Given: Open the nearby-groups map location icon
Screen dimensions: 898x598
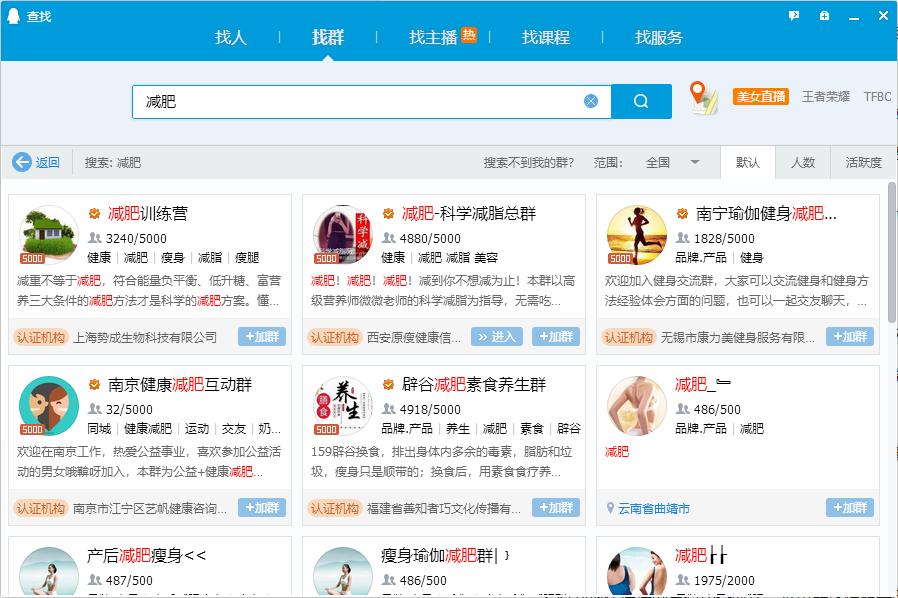Looking at the screenshot, I should point(704,99).
